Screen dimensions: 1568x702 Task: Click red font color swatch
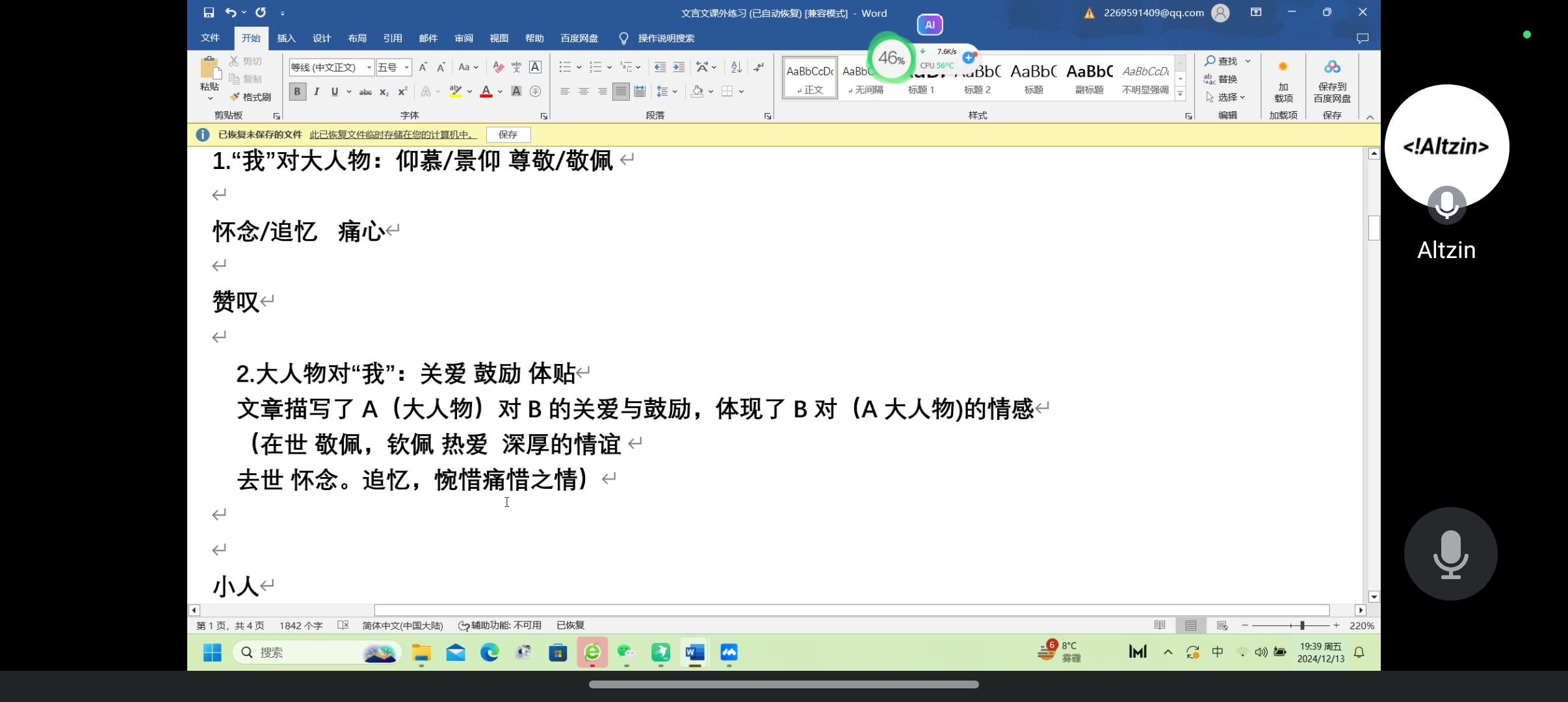click(x=486, y=92)
